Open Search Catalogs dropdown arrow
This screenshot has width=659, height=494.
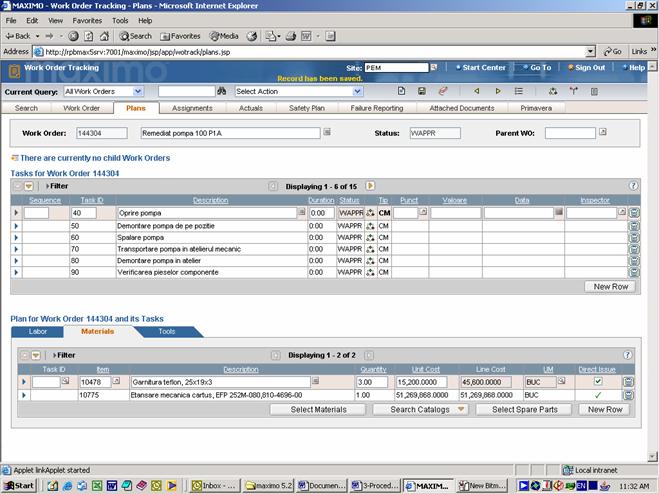[x=461, y=409]
